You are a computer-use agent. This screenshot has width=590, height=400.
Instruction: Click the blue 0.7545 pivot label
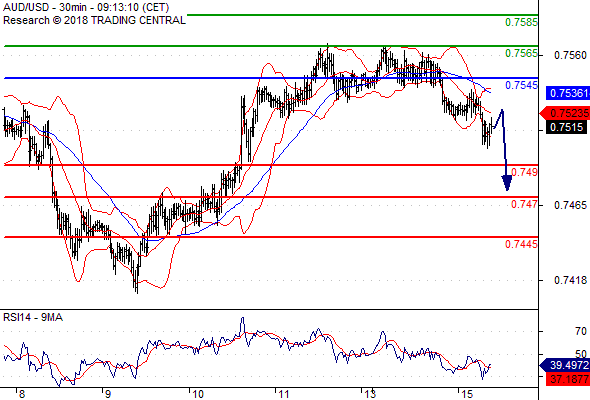coord(521,85)
